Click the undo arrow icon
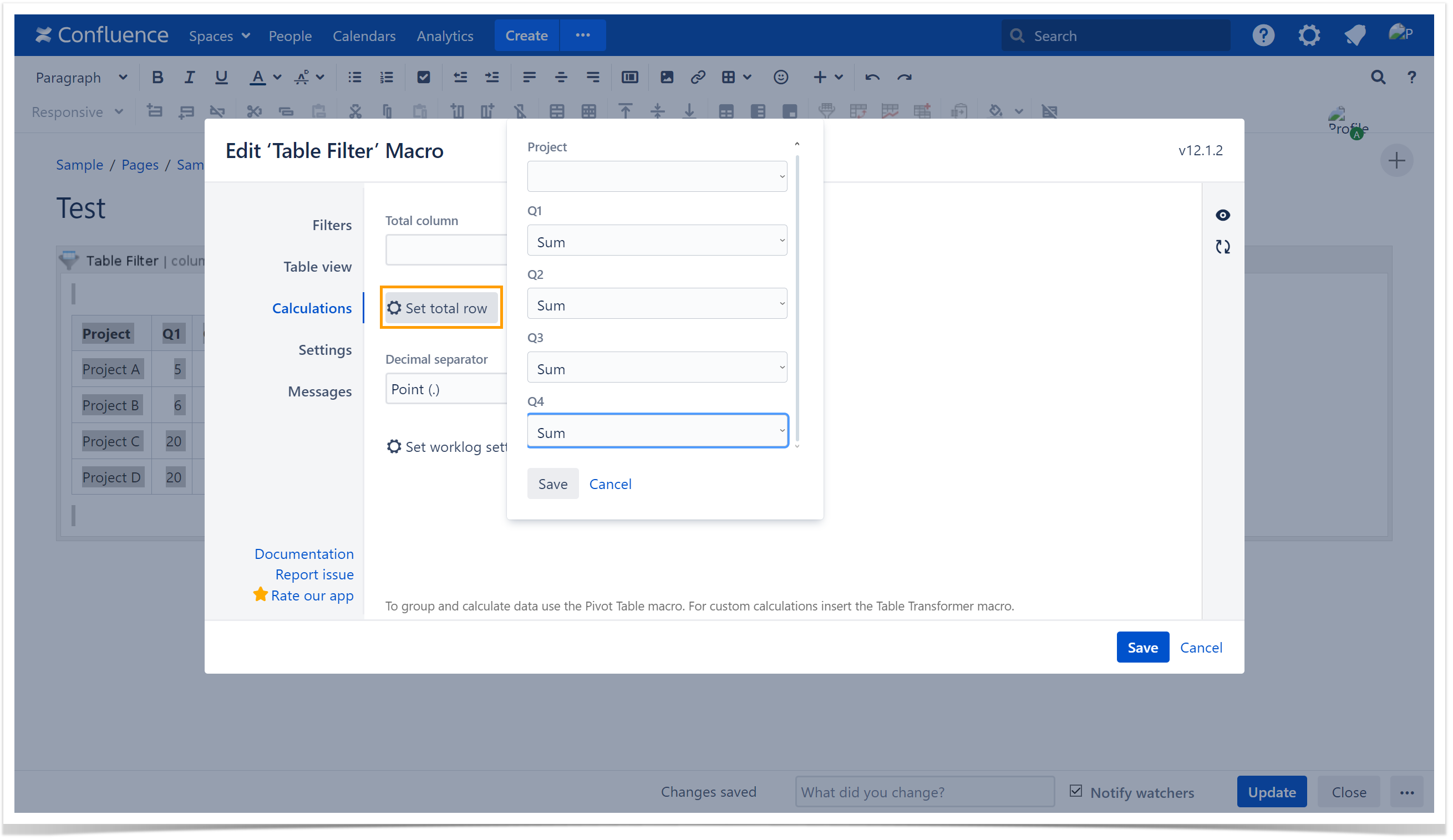 (x=872, y=77)
